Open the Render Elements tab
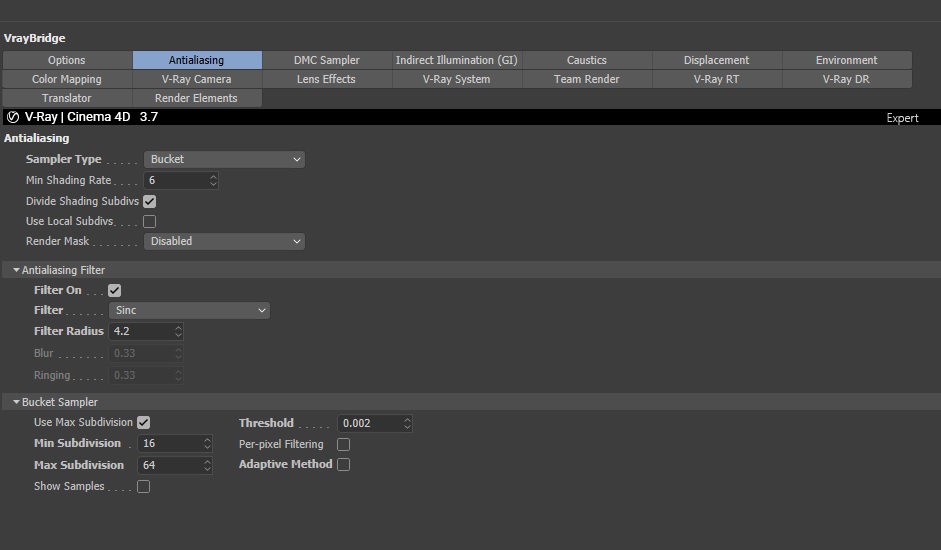Viewport: 941px width, 550px height. point(196,98)
